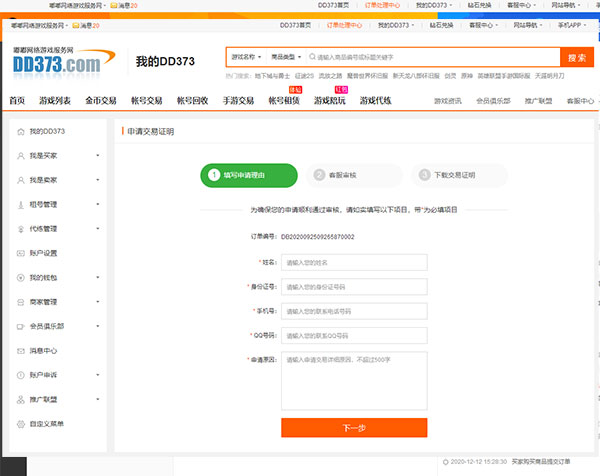Expand the 会员俱乐部 sidebar menu arrow
600x476 pixels.
point(97,326)
